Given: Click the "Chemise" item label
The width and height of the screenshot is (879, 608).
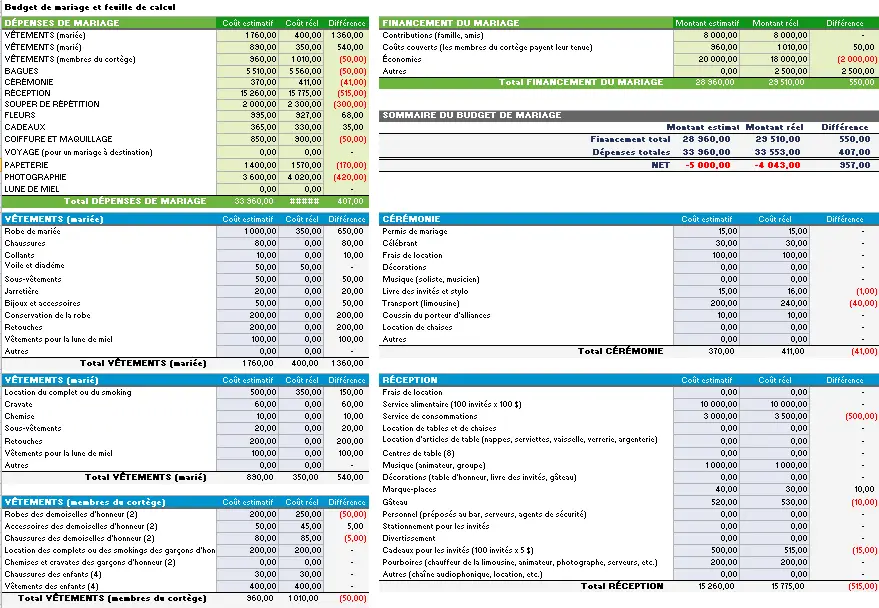Looking at the screenshot, I should [x=19, y=416].
